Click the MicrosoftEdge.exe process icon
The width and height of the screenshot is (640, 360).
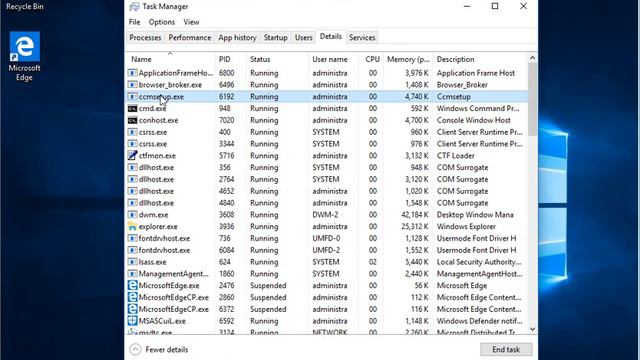coord(132,286)
